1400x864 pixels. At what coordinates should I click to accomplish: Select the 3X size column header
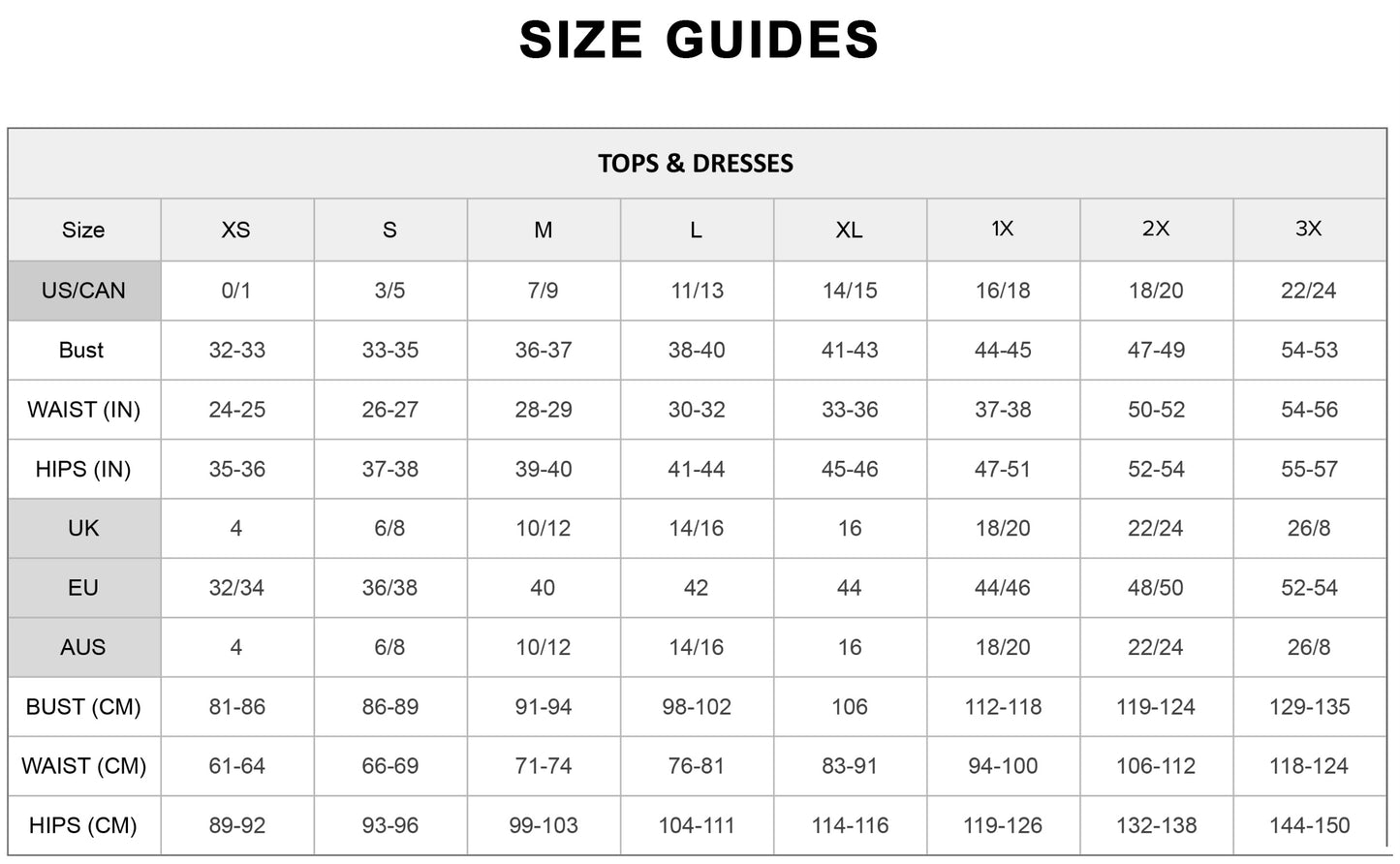click(1309, 229)
